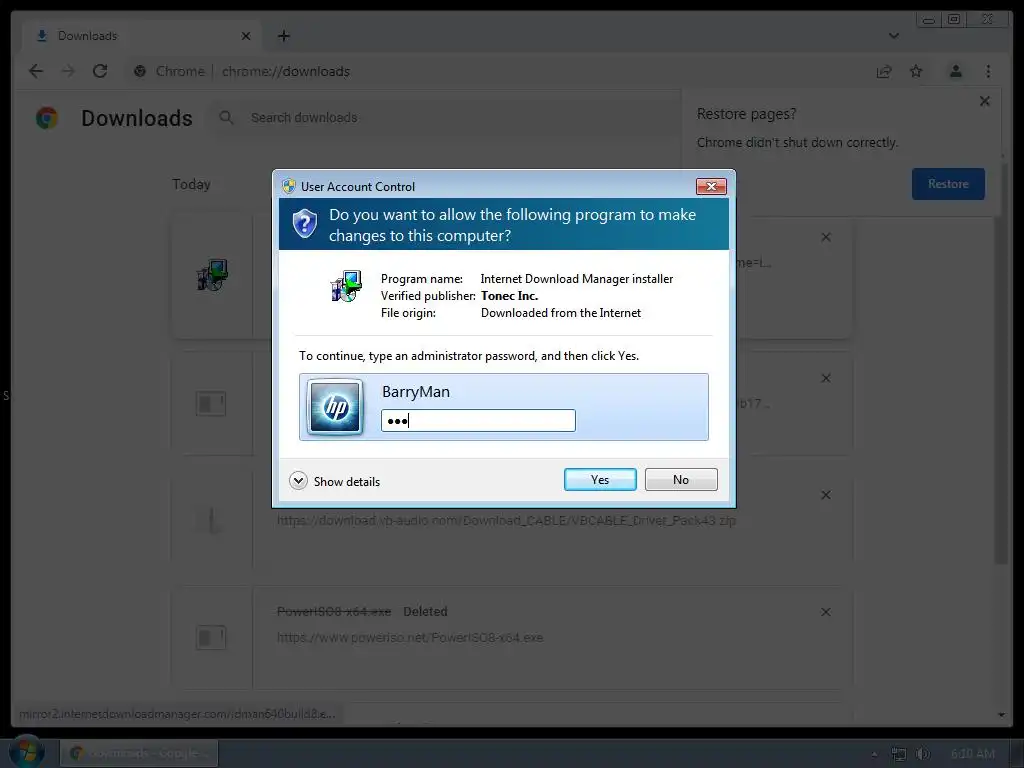Close the User Account Control dialog
This screenshot has width=1024, height=768.
click(x=711, y=187)
